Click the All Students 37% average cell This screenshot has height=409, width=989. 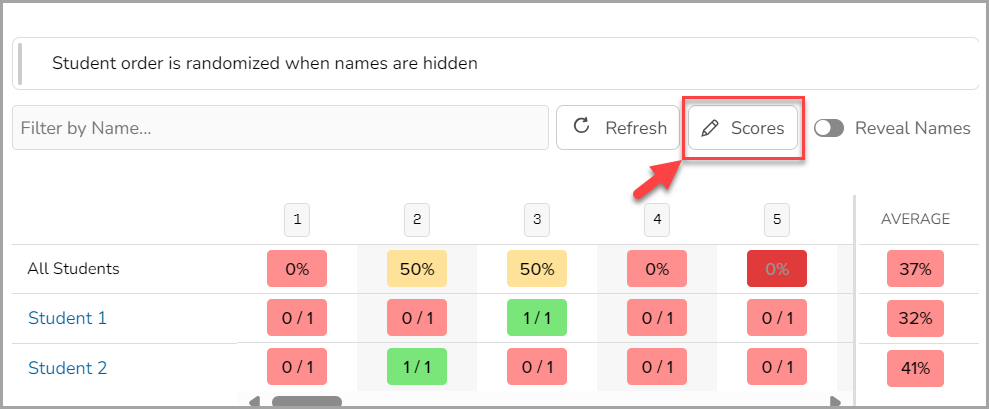click(x=915, y=269)
